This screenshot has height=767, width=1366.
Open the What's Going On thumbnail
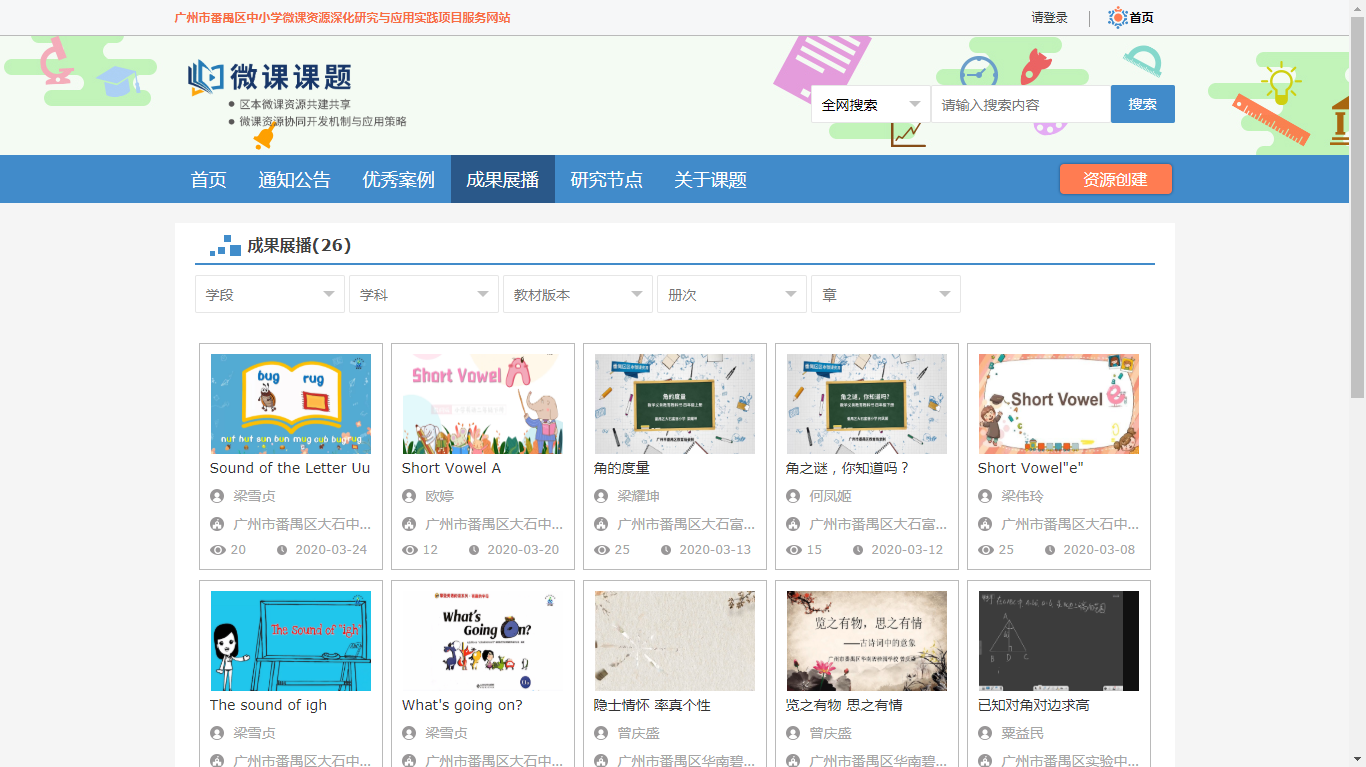(x=483, y=641)
